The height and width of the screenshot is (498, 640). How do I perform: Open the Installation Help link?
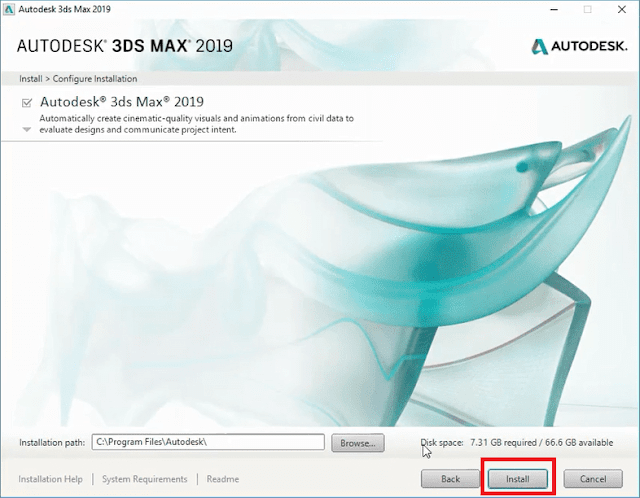50,479
